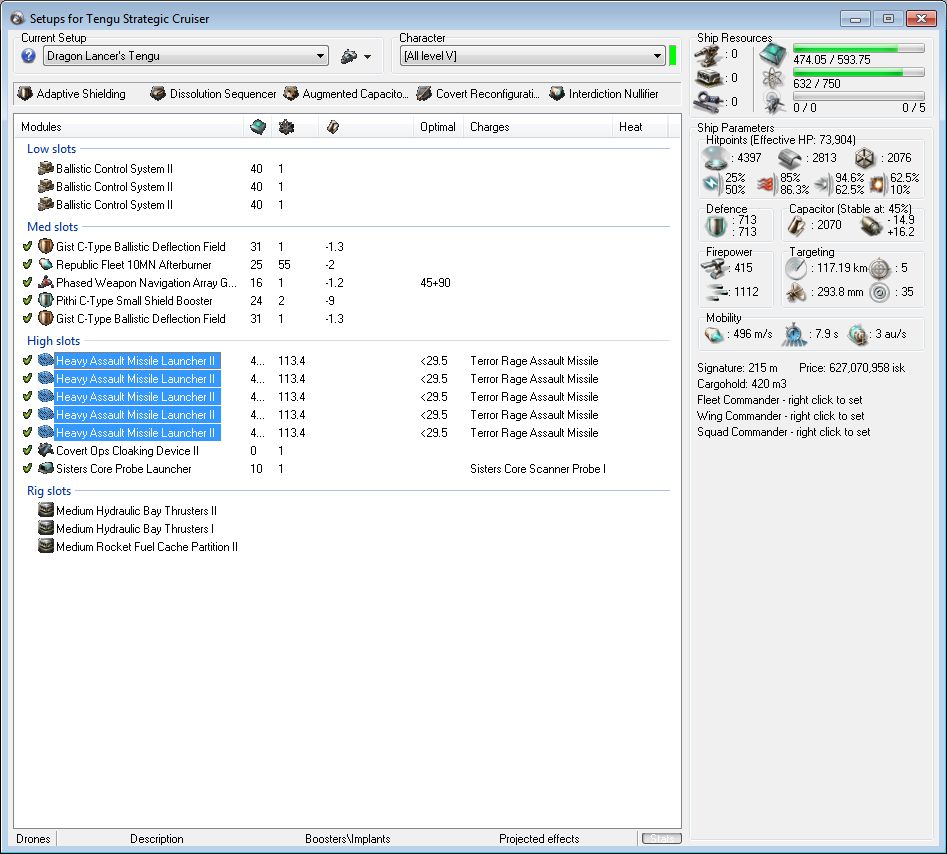Image resolution: width=947 pixels, height=854 pixels.
Task: Select Adaptive Shielding subsystem
Action: (72, 94)
